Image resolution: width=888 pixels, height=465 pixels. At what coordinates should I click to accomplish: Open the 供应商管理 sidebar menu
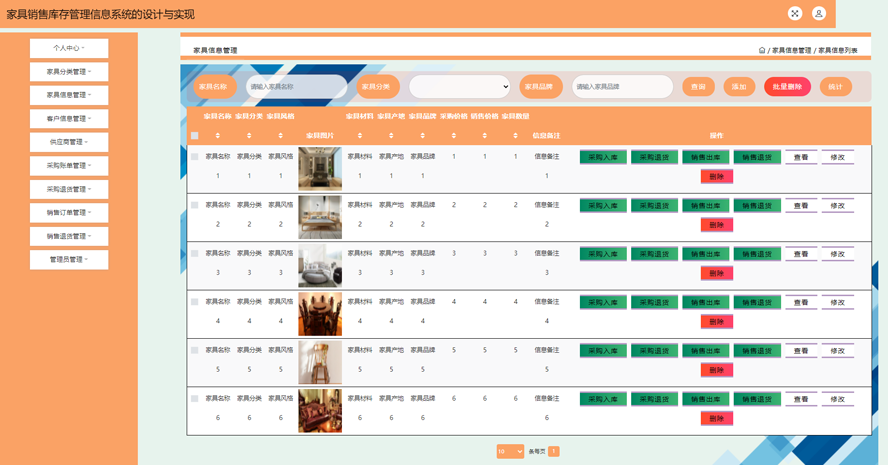(x=69, y=142)
